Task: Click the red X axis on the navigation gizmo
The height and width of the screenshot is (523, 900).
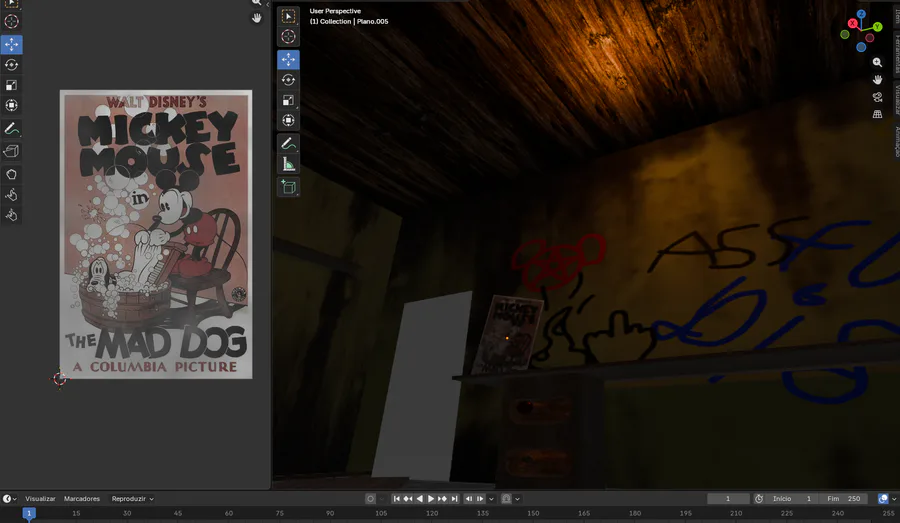Action: pos(852,24)
